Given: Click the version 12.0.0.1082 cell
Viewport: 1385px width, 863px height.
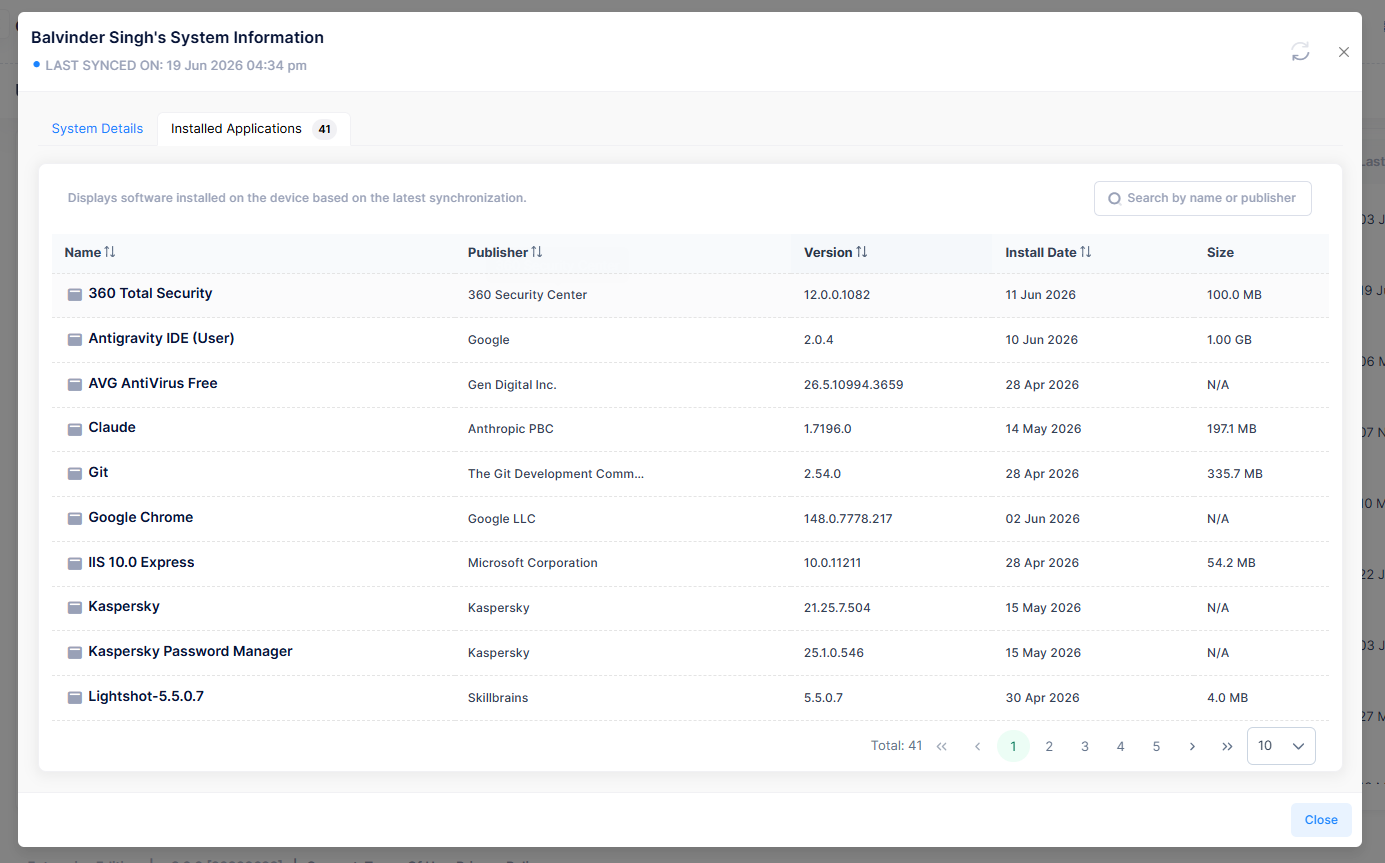Looking at the screenshot, I should [837, 295].
